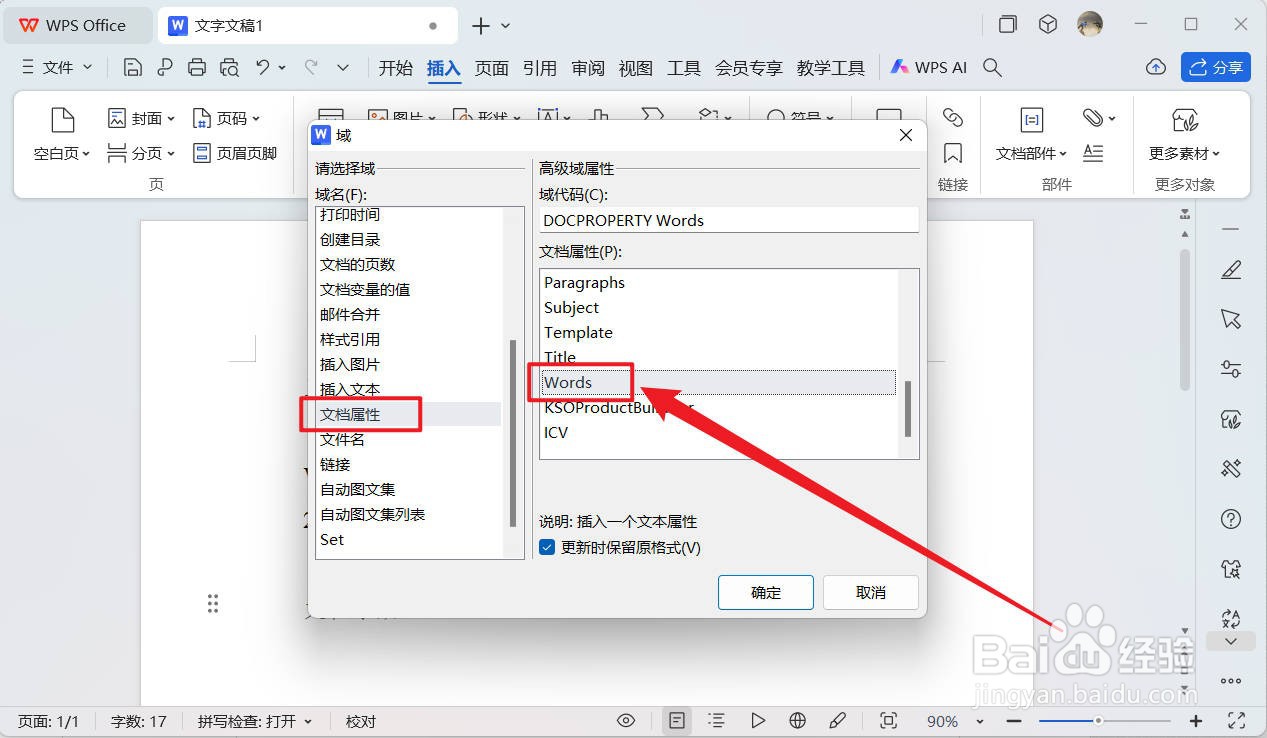The image size is (1267, 738).
Task: Open the help question mark icon on sidebar
Action: click(x=1231, y=518)
